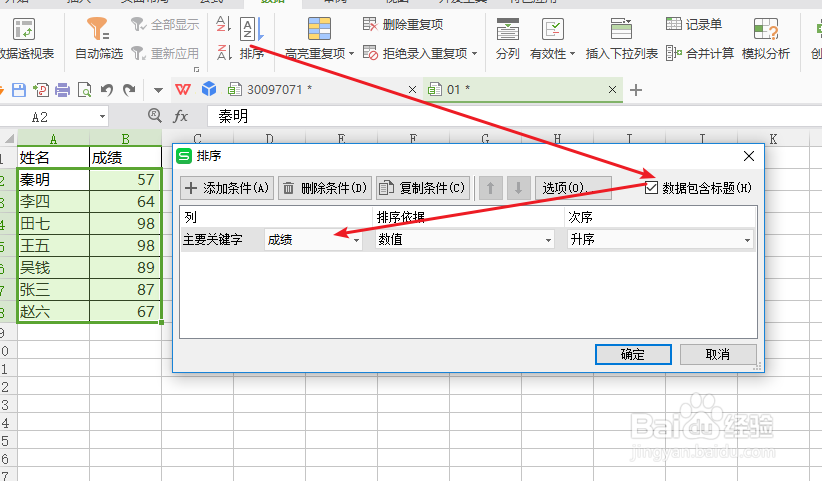Click the Save icon in quick toolbar

click(19, 90)
